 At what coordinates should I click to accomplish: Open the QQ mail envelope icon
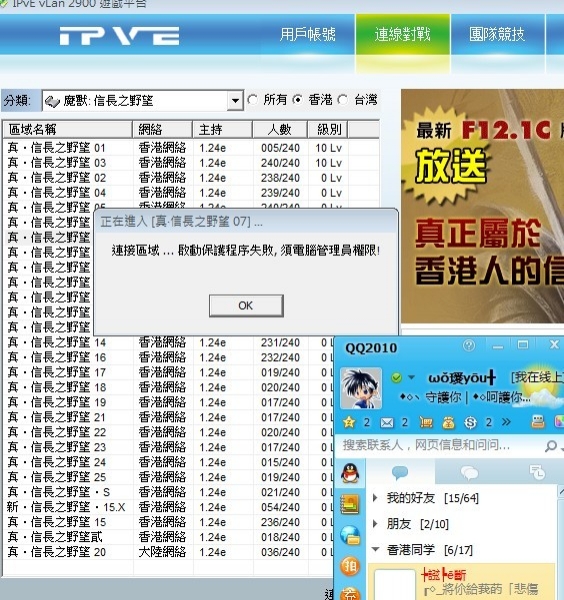[x=387, y=422]
